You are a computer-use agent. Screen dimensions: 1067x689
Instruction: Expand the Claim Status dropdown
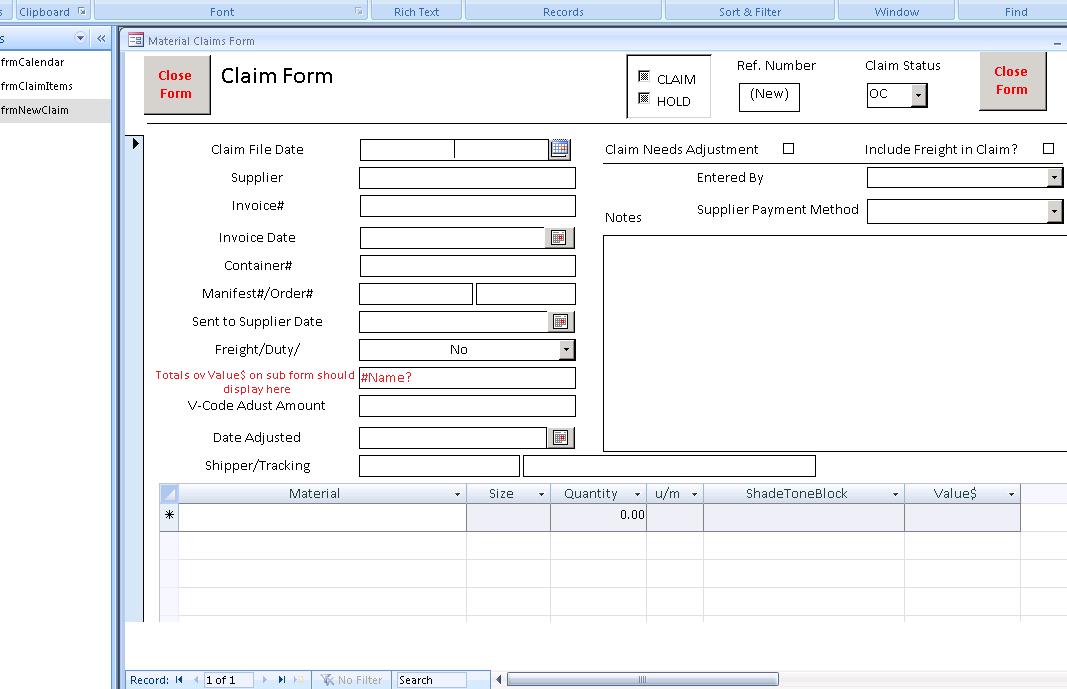pos(919,95)
